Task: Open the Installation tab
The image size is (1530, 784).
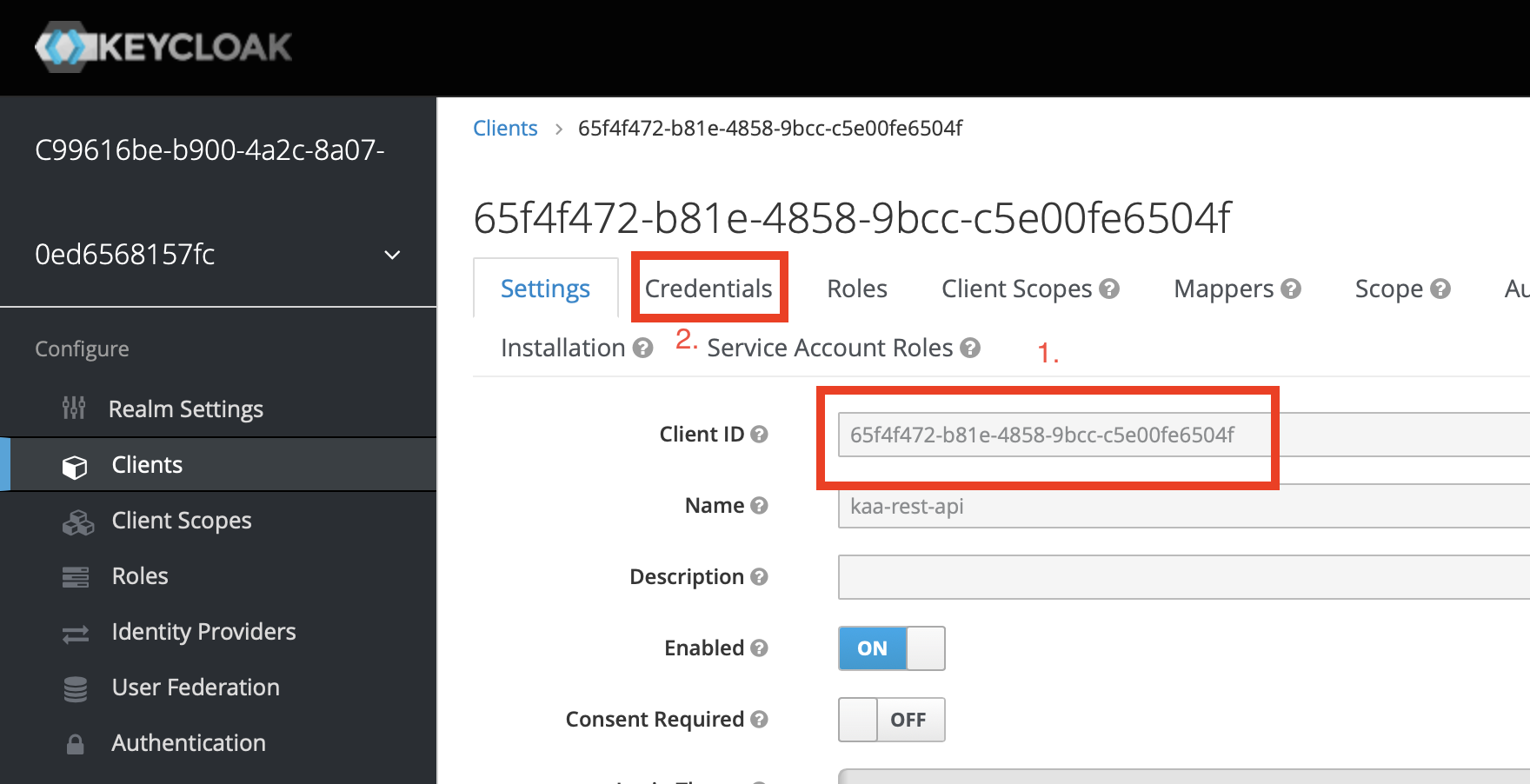Action: (562, 348)
